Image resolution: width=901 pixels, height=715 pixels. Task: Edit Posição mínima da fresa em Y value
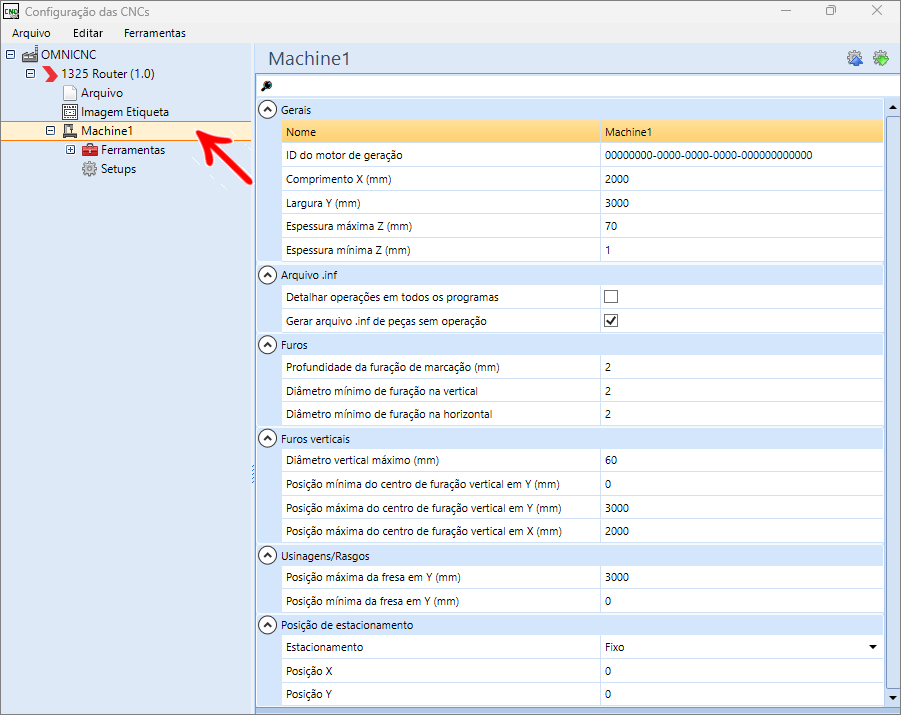[x=741, y=601]
